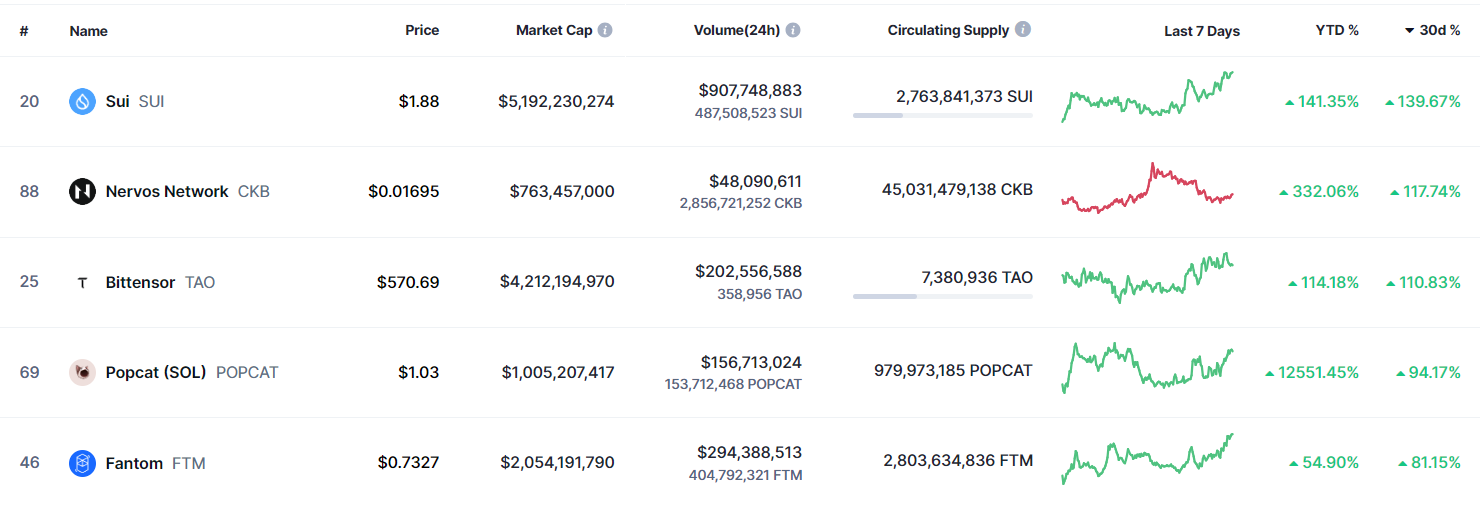Click the Sui circulating supply progress bar
This screenshot has height=508, width=1480.
[943, 115]
